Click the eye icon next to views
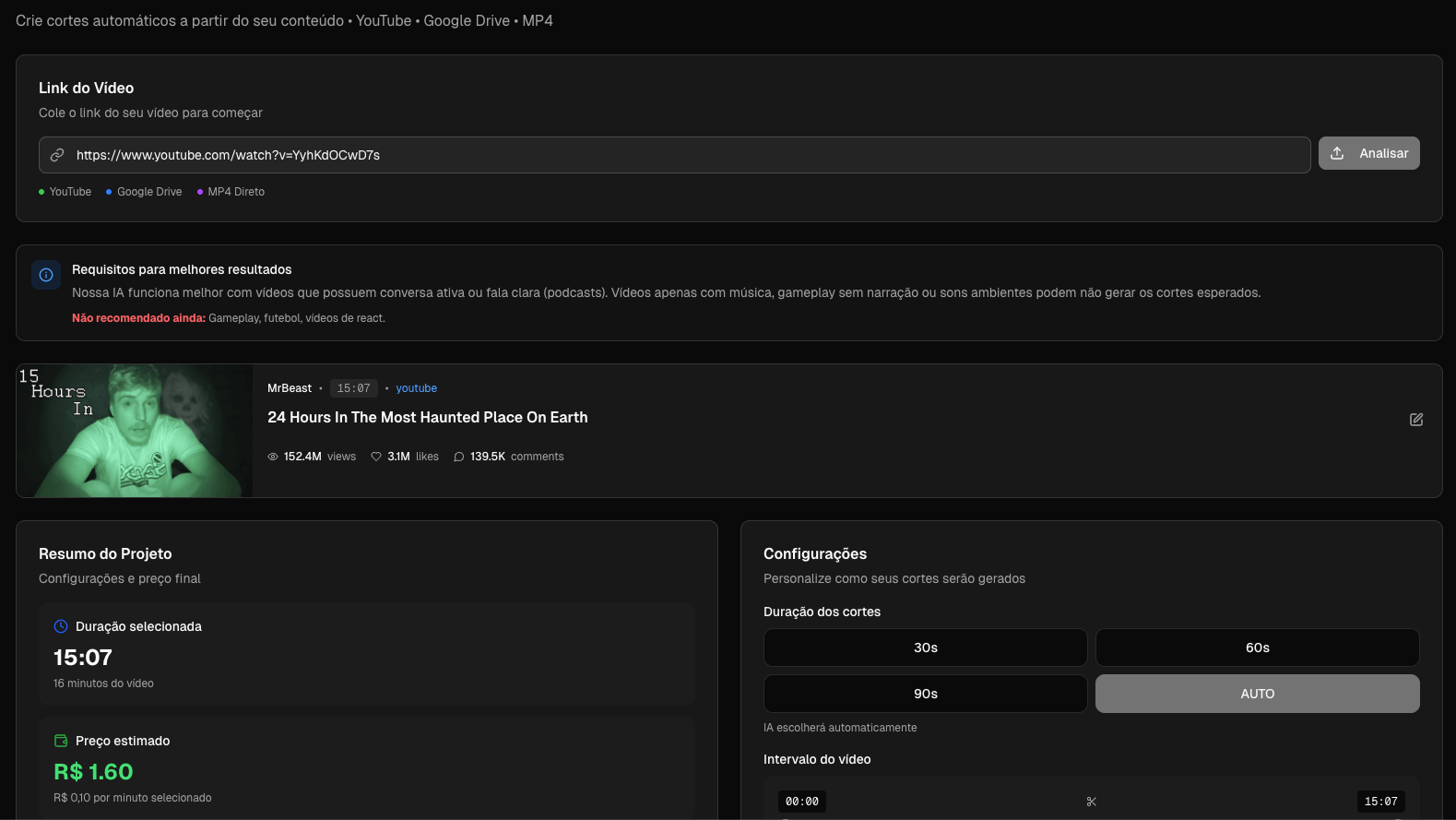The height and width of the screenshot is (820, 1456). coord(273,457)
